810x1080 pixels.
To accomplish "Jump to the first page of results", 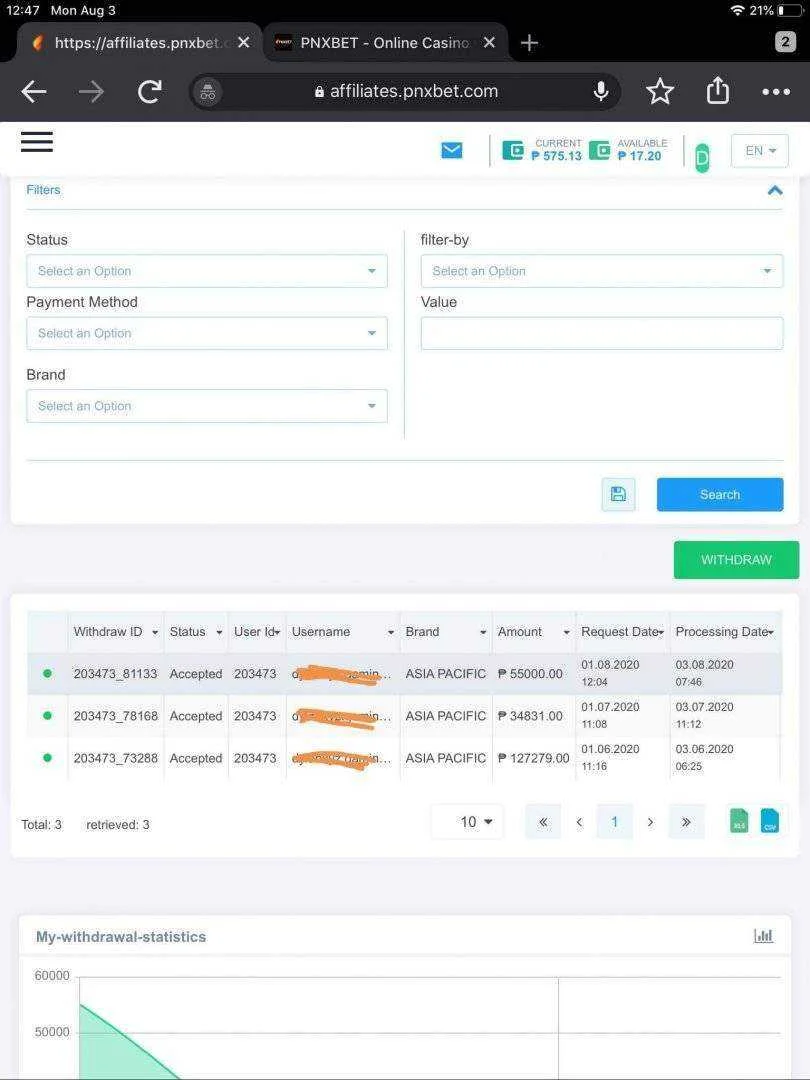I will tap(543, 822).
